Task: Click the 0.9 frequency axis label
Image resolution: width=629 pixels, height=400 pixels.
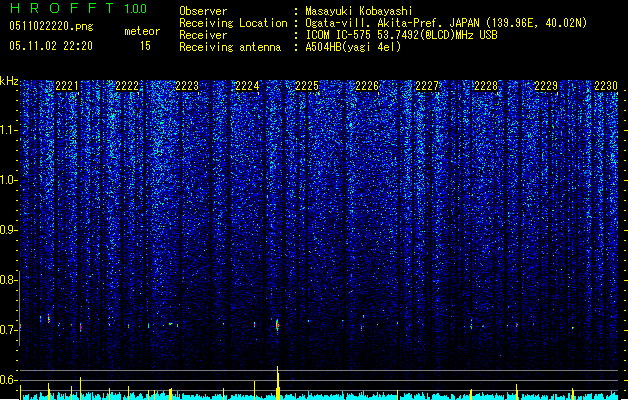Action: (x=8, y=230)
